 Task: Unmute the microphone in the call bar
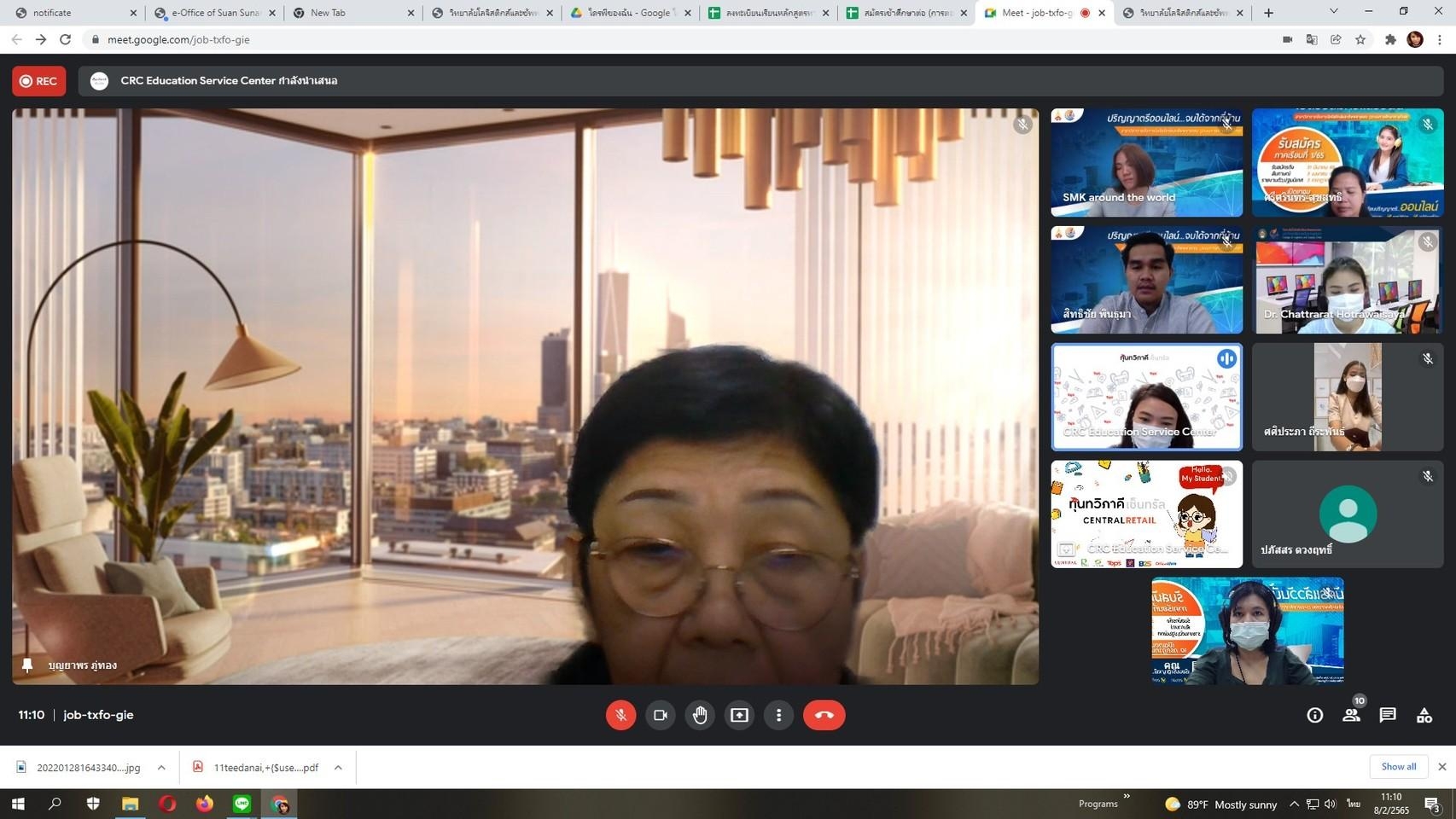click(620, 715)
